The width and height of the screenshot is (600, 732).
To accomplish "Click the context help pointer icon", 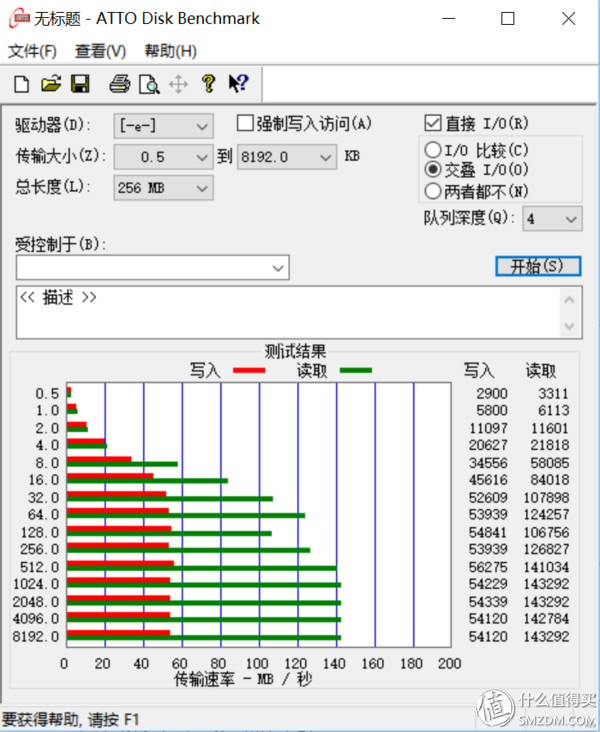I will pyautogui.click(x=238, y=84).
